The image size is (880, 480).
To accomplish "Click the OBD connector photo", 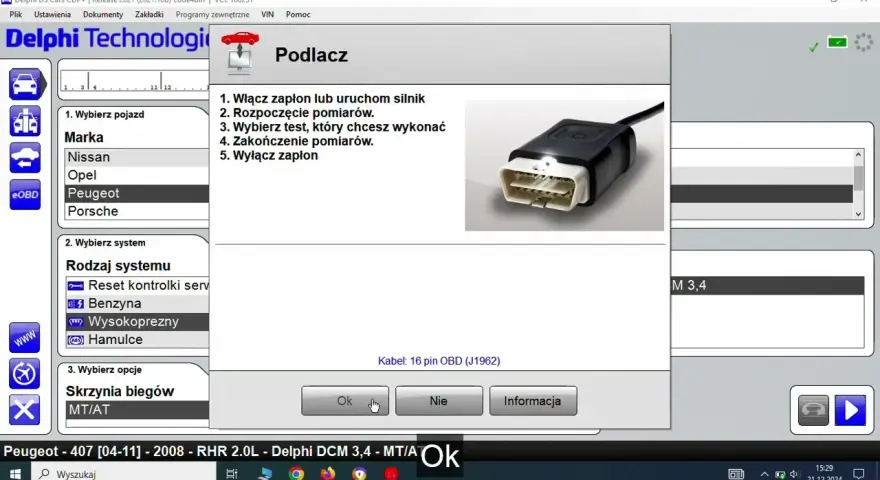I will point(564,166).
